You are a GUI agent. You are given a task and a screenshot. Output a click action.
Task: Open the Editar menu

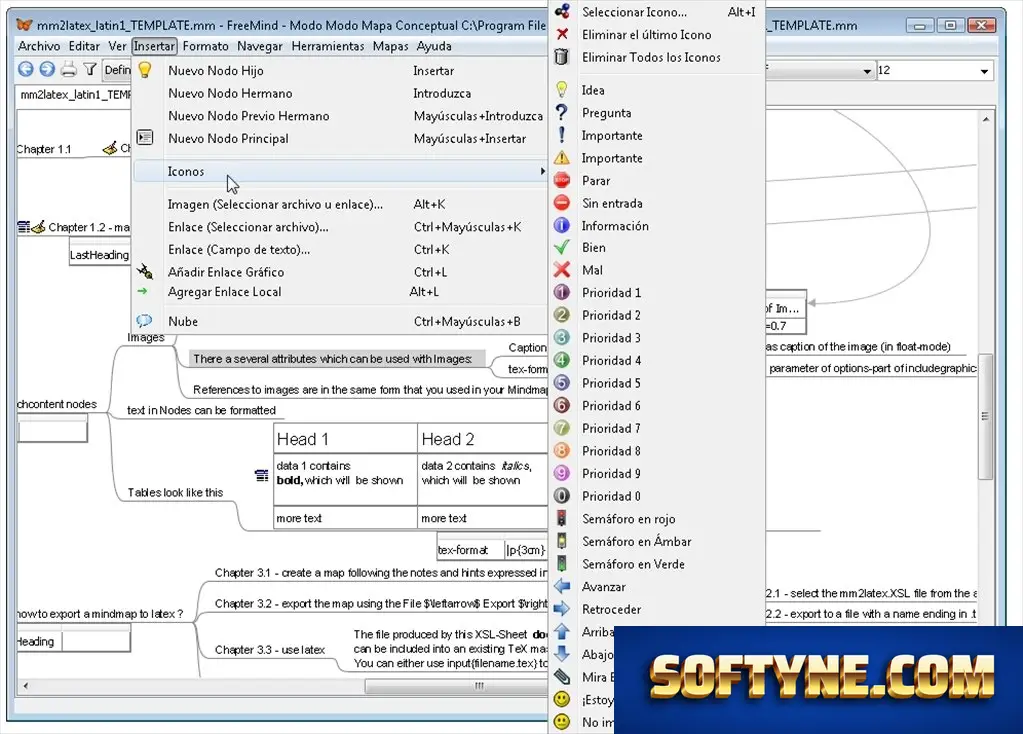(x=84, y=46)
